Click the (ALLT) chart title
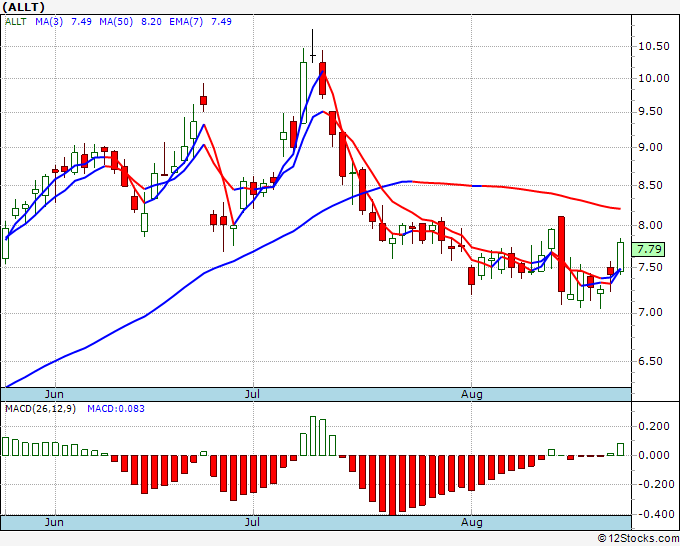This screenshot has height=546, width=680. click(x=23, y=7)
